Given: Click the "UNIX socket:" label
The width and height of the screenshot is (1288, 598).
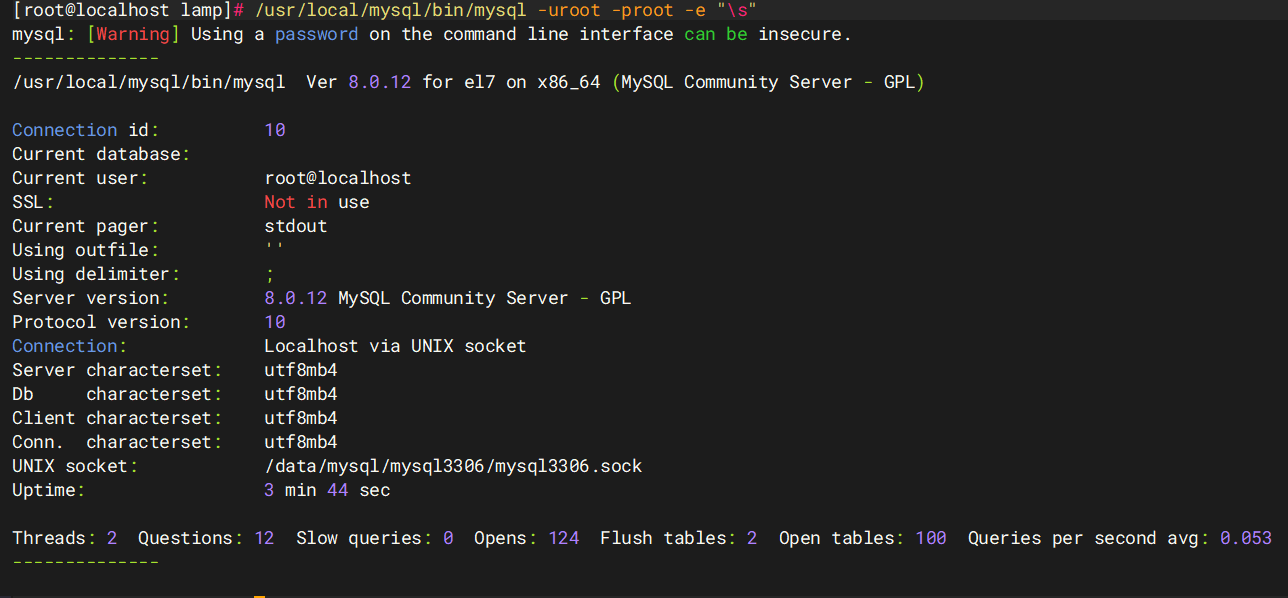Looking at the screenshot, I should (75, 466).
